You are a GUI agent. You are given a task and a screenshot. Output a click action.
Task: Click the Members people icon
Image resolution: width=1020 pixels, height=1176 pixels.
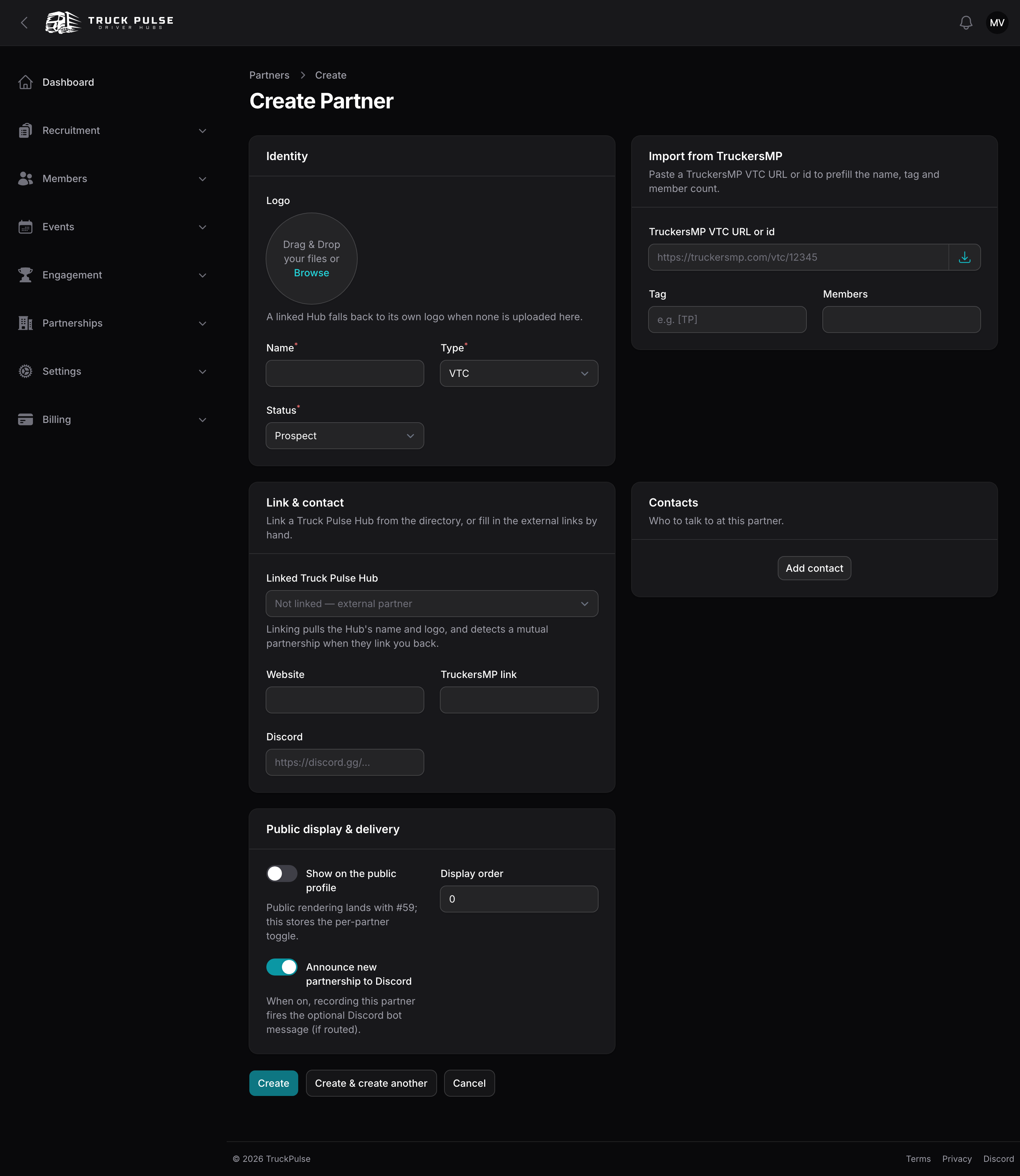click(25, 179)
